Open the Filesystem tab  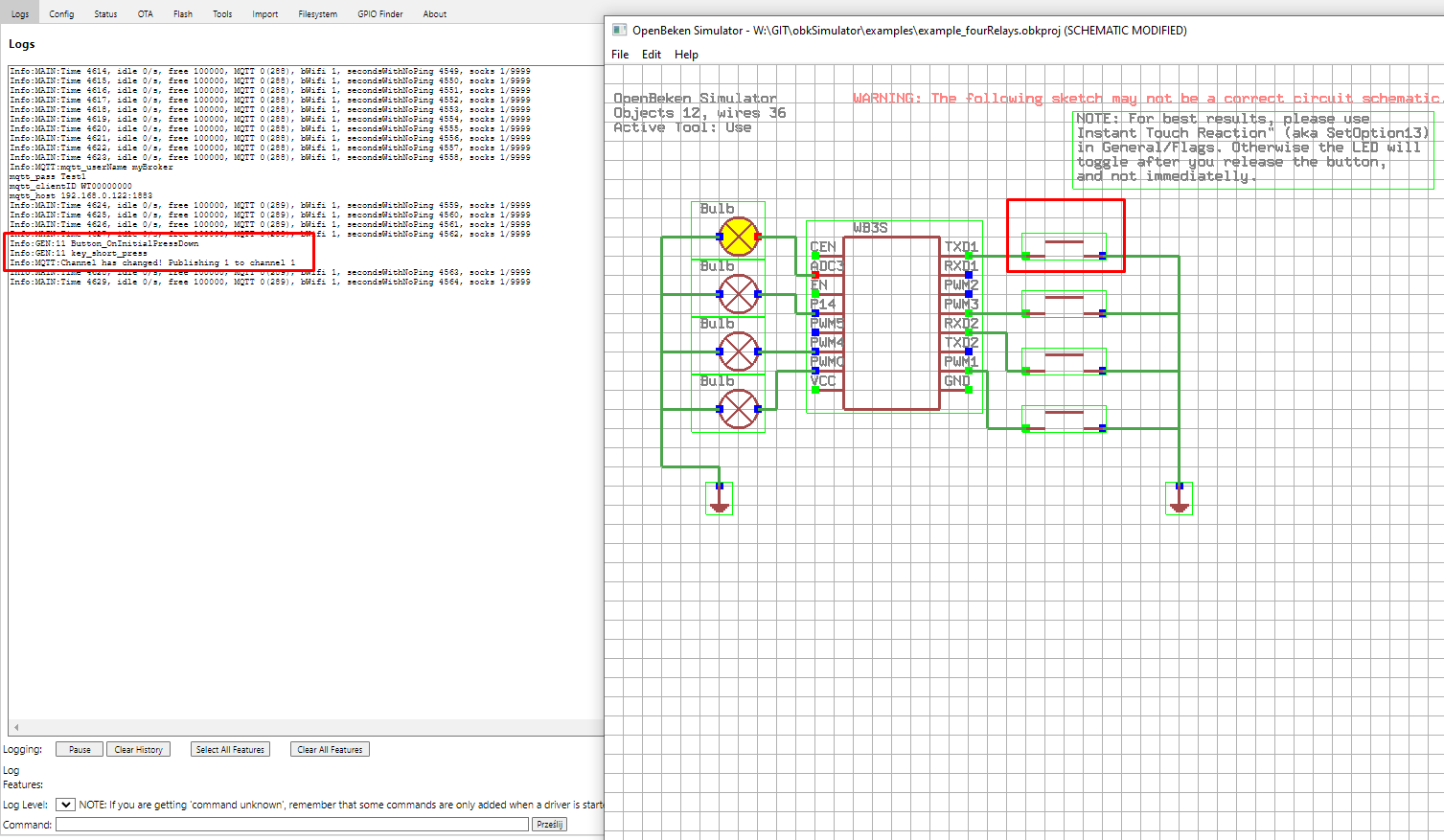317,14
